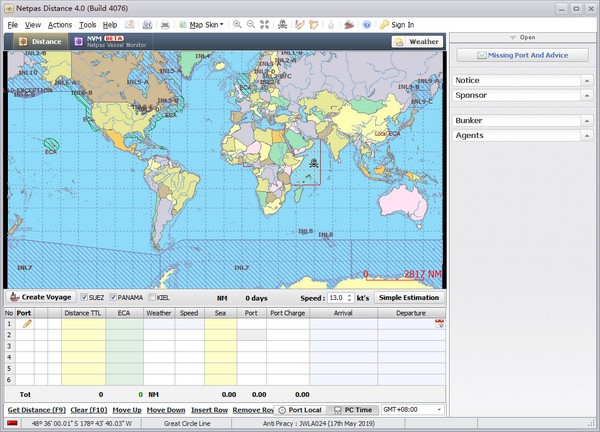Open the Actions menu
600x432 pixels.
pyautogui.click(x=60, y=24)
